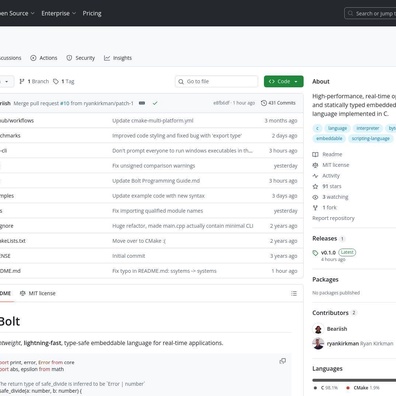
Task: Open the 431 Commits history
Action: pyautogui.click(x=278, y=103)
